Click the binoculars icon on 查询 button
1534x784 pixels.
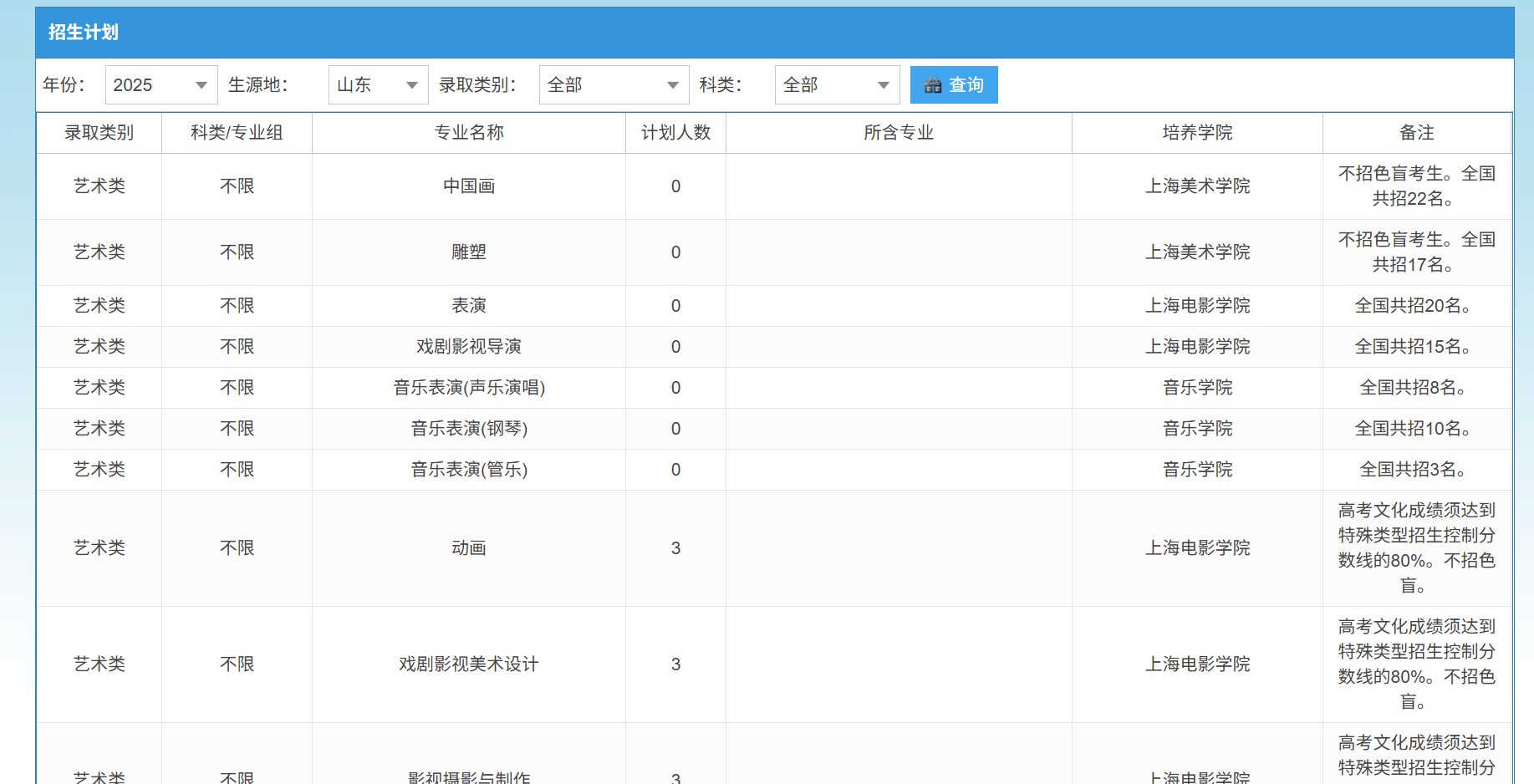(x=932, y=85)
